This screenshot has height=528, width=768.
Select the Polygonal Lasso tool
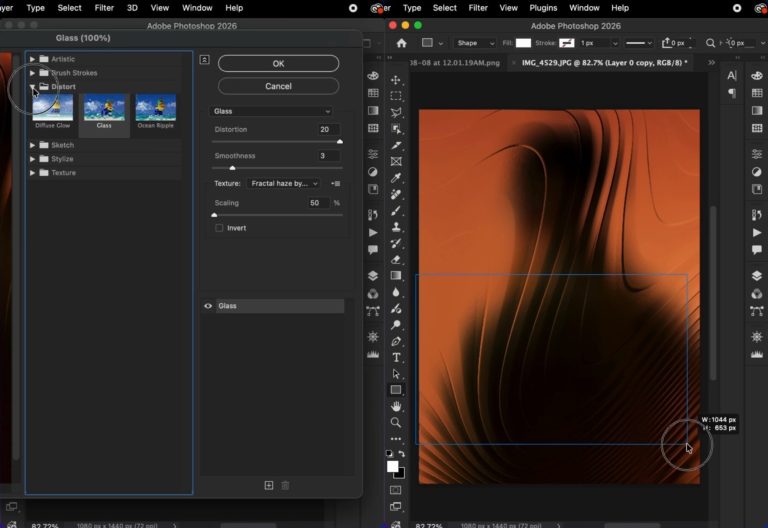point(396,113)
